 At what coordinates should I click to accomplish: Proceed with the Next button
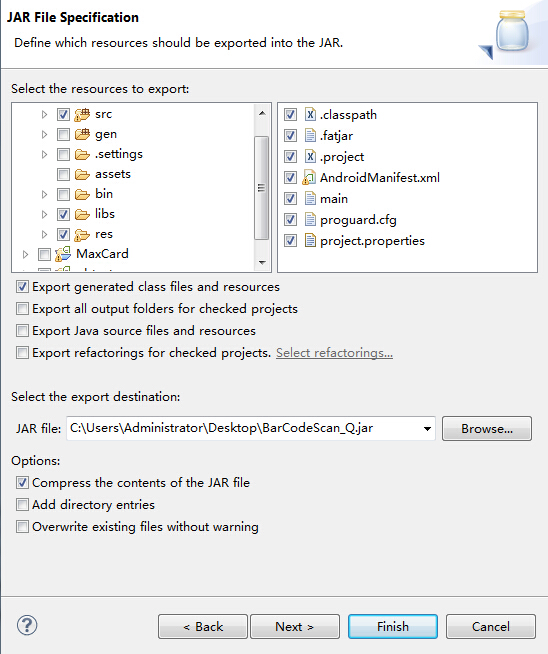tap(294, 626)
